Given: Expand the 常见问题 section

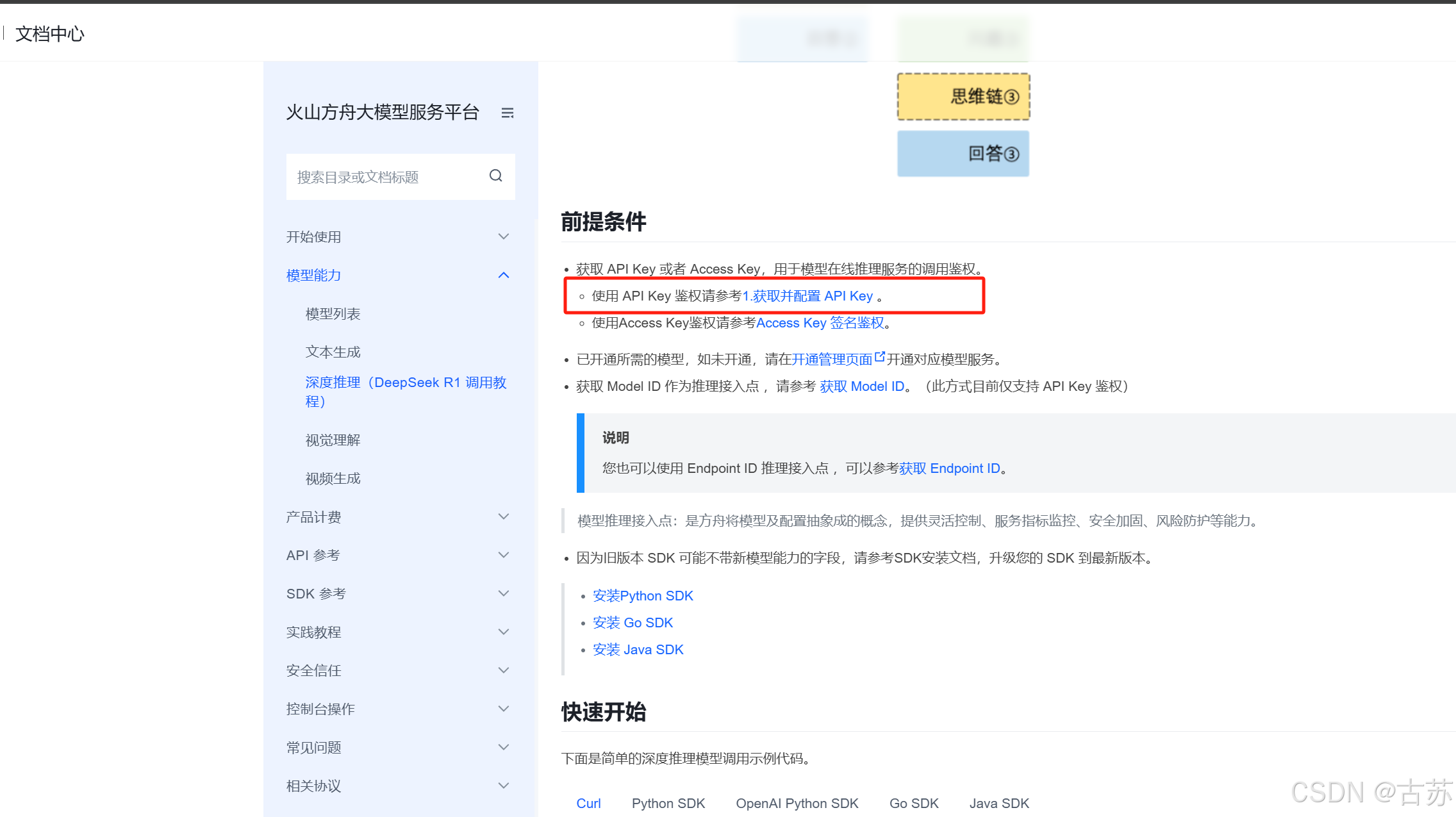Looking at the screenshot, I should coord(504,747).
